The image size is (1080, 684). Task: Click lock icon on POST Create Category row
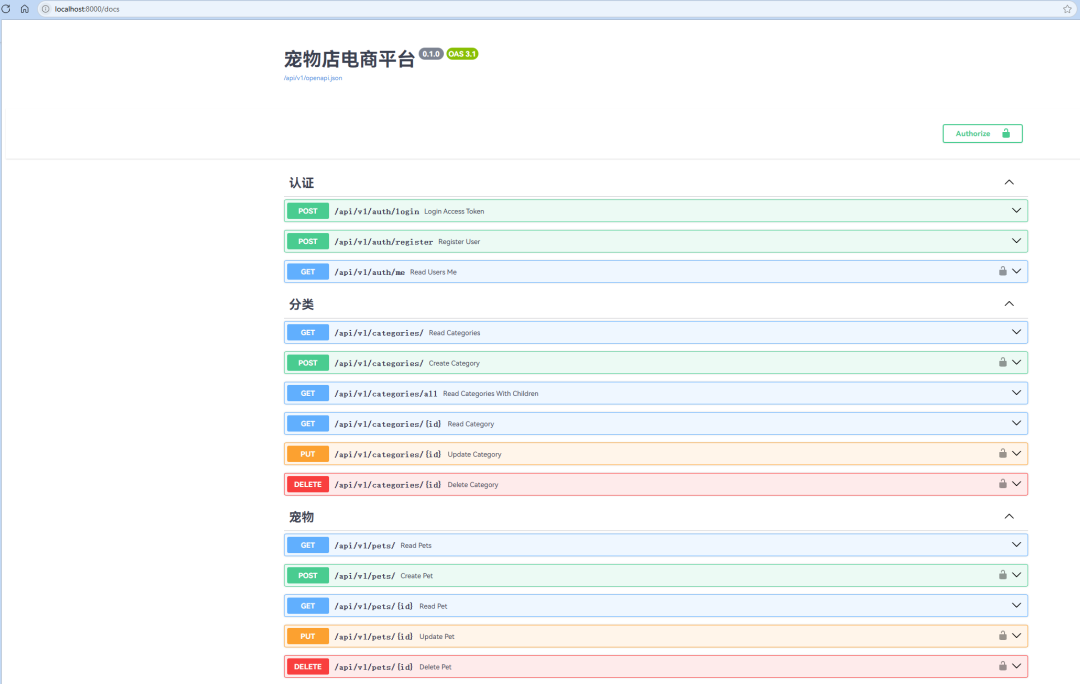(x=1002, y=362)
